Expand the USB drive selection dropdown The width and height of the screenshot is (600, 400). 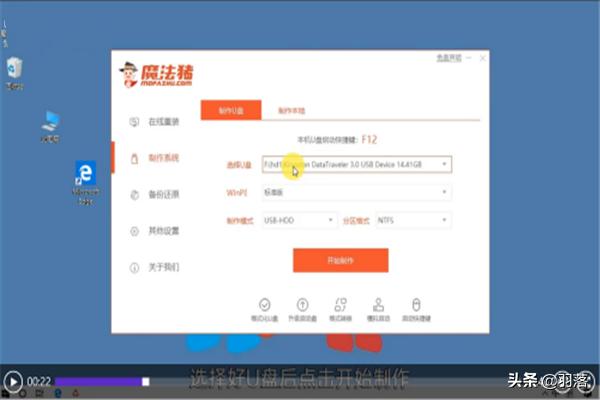tap(356, 163)
